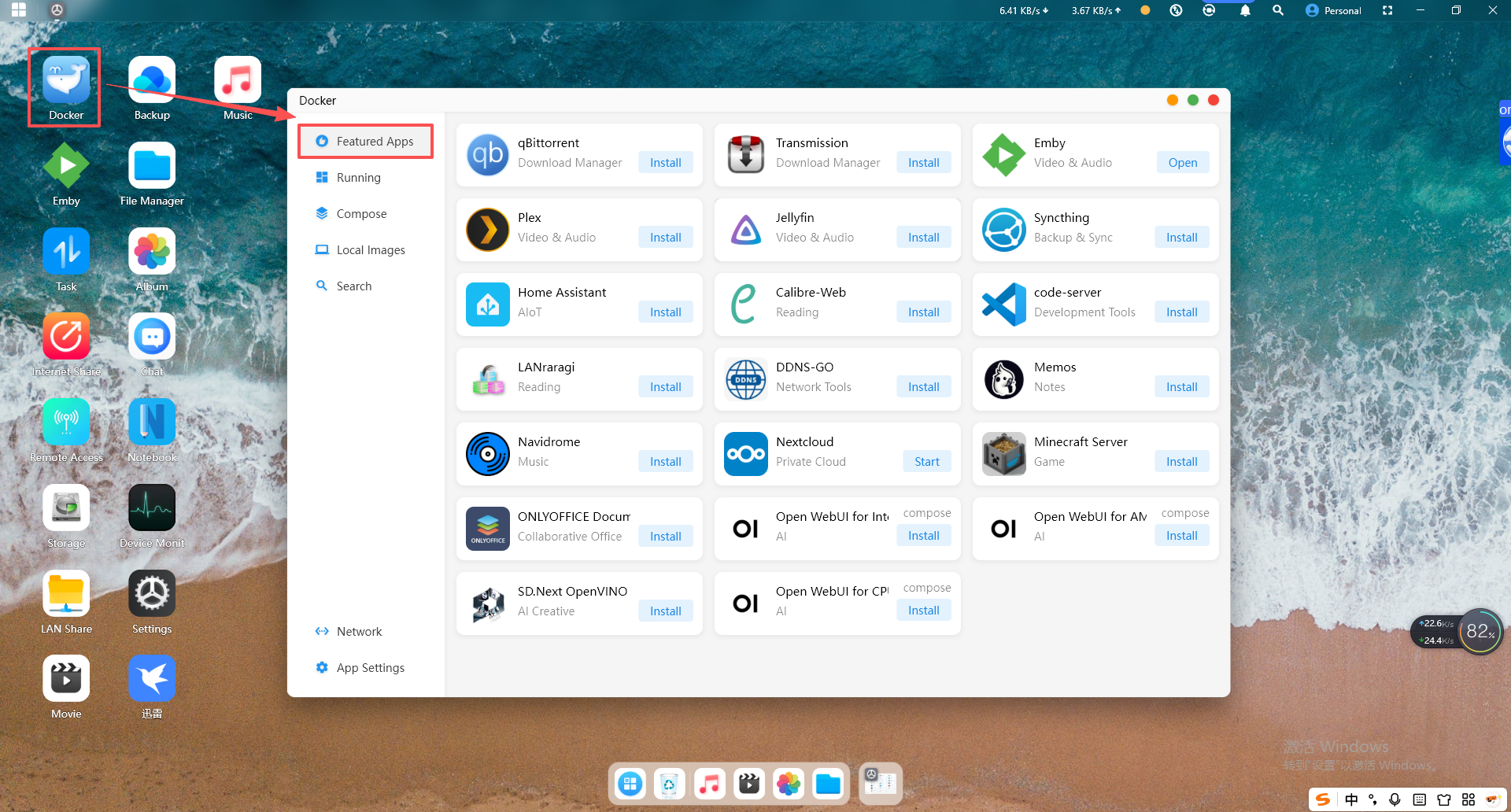Open the launcher grid icon in the dock
1511x812 pixels.
point(630,784)
